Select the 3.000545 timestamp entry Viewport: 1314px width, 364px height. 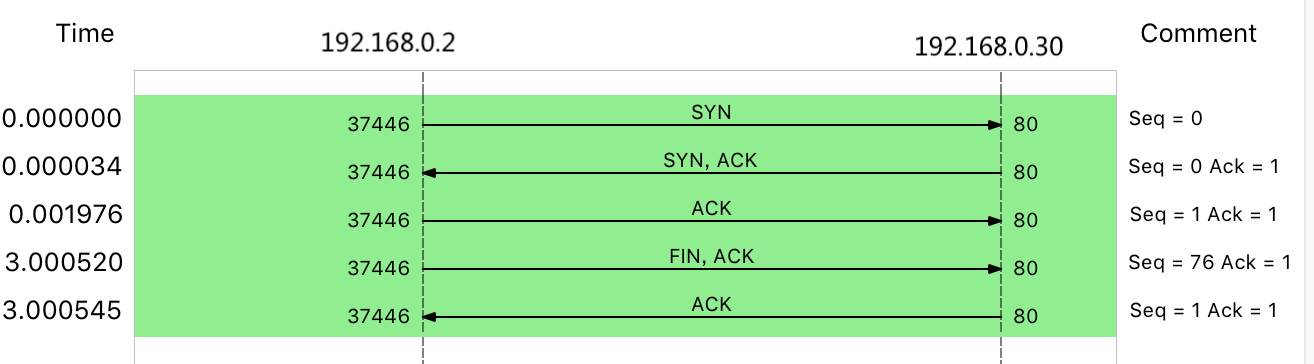pos(63,310)
